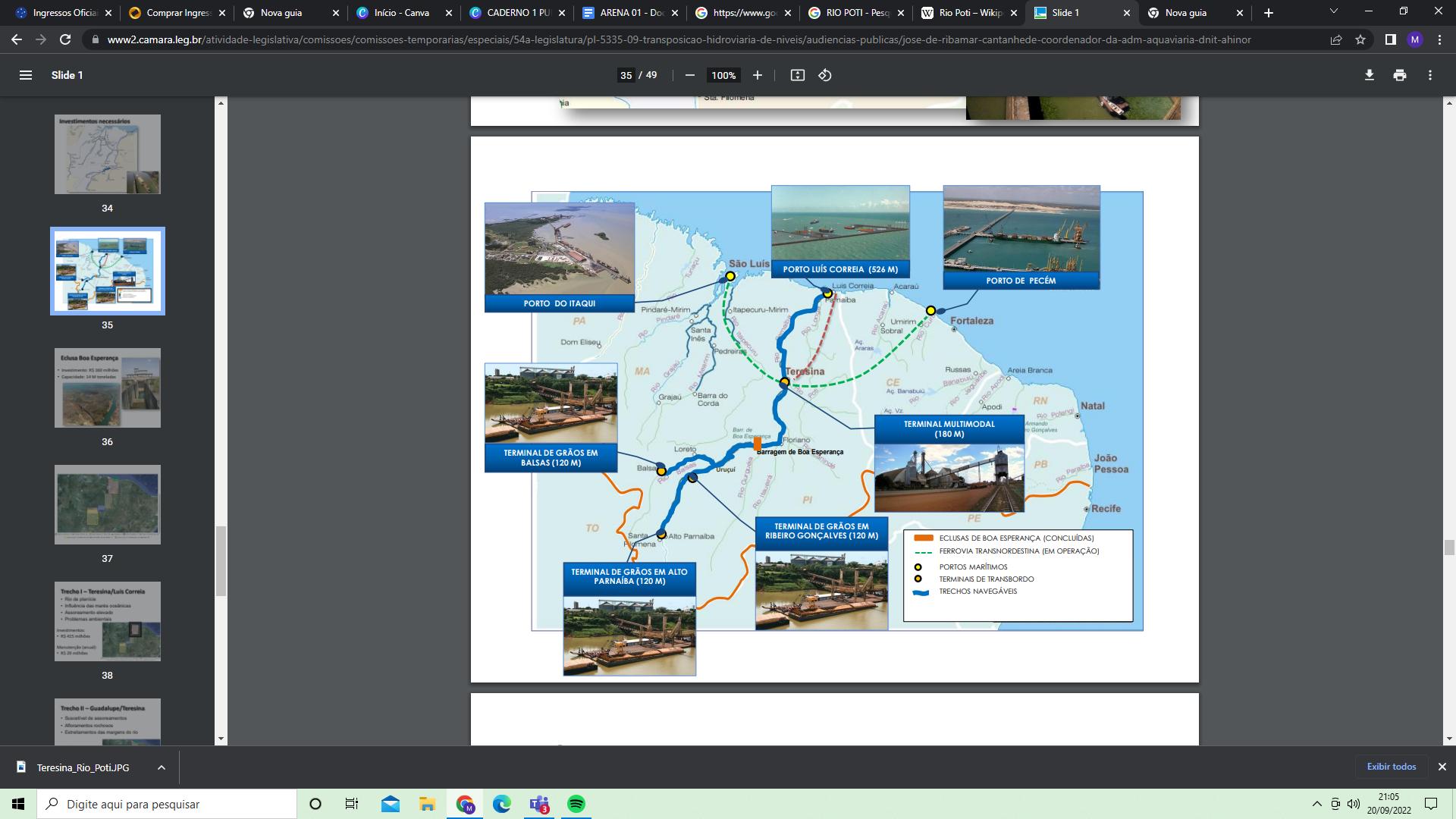Switch to Início - Canva tab
Viewport: 1456px width, 819px height.
coord(400,13)
